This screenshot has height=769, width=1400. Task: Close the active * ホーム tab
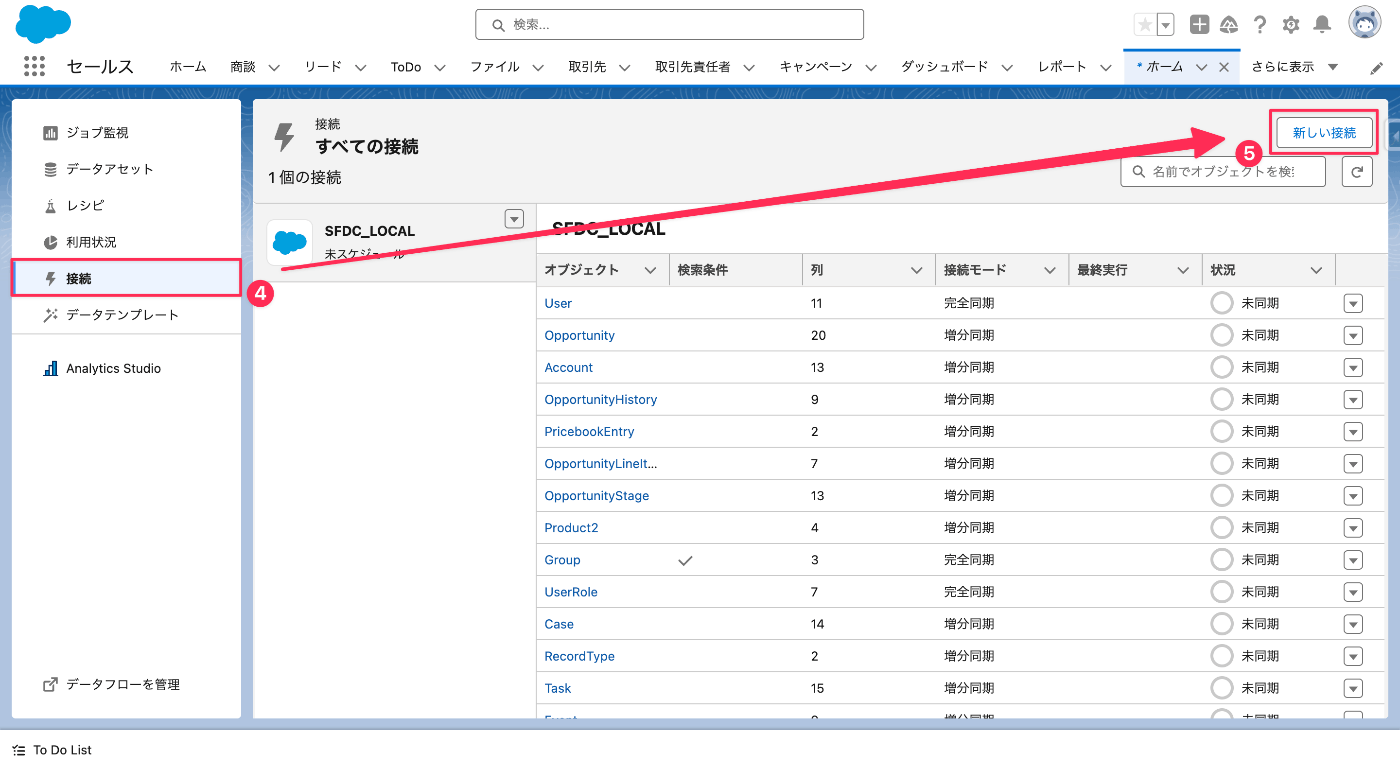[x=1224, y=68]
